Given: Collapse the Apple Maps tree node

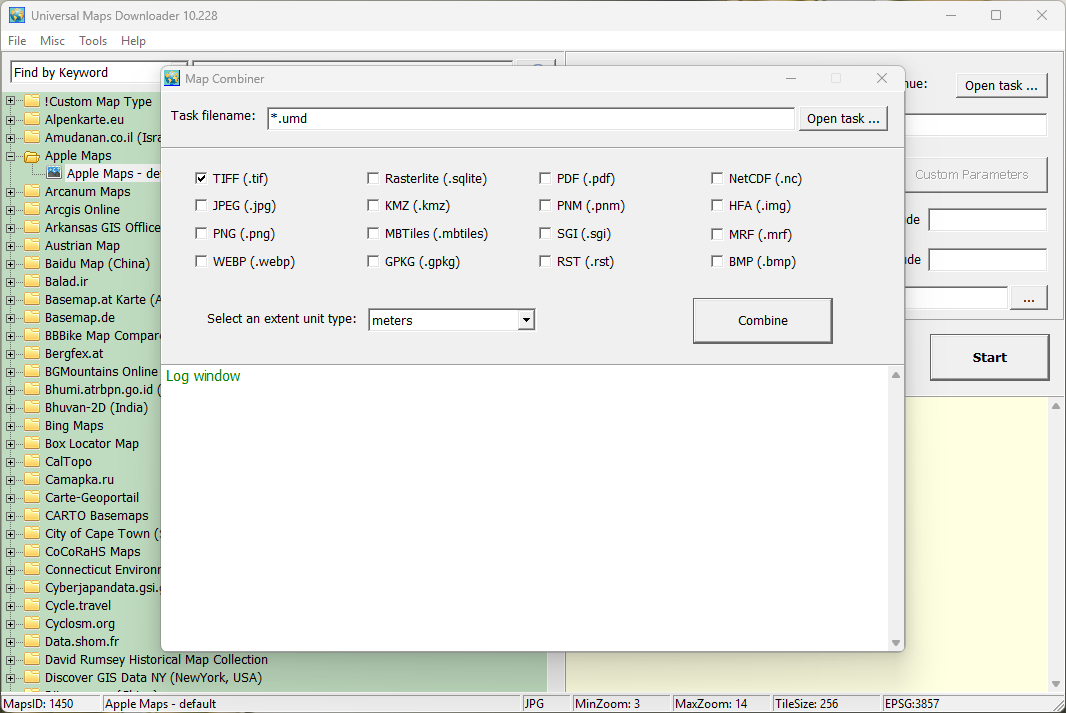Looking at the screenshot, I should 11,156.
